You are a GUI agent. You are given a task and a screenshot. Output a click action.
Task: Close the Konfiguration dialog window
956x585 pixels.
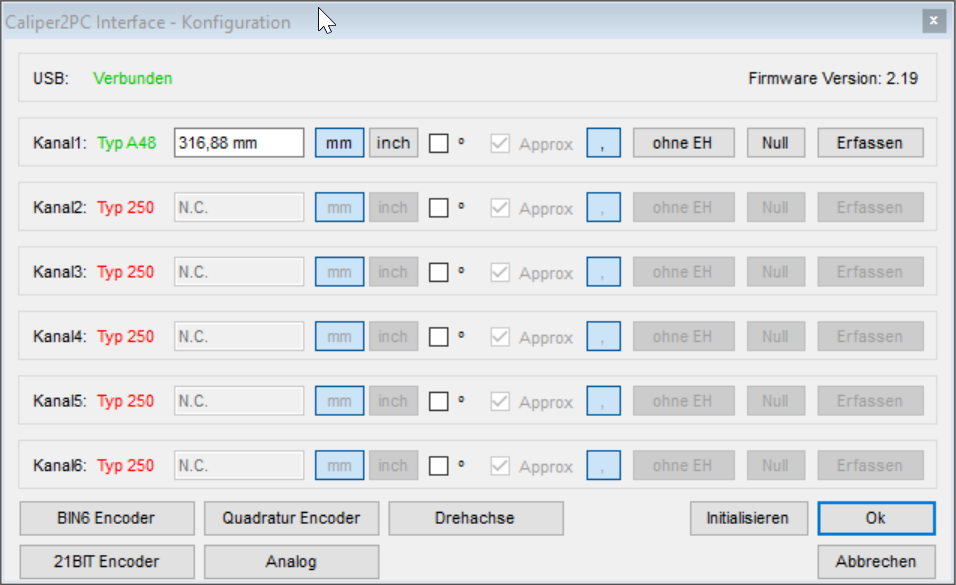932,21
